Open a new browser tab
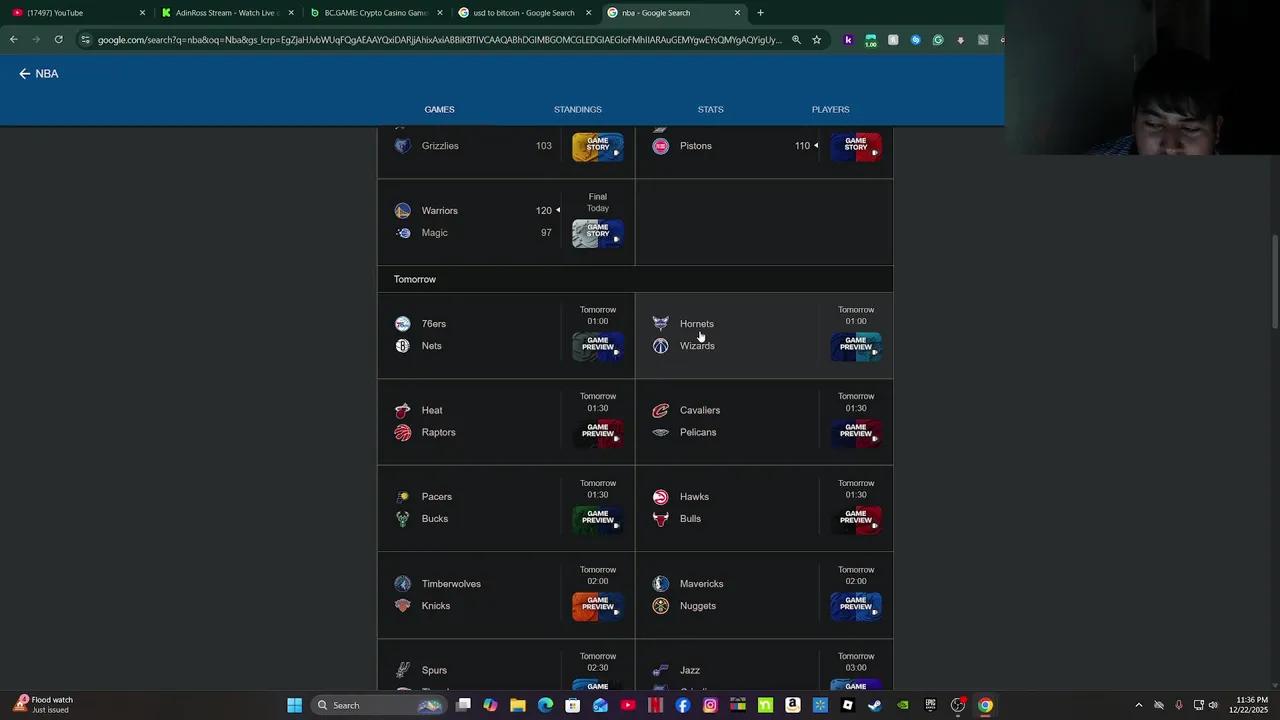 click(x=760, y=13)
